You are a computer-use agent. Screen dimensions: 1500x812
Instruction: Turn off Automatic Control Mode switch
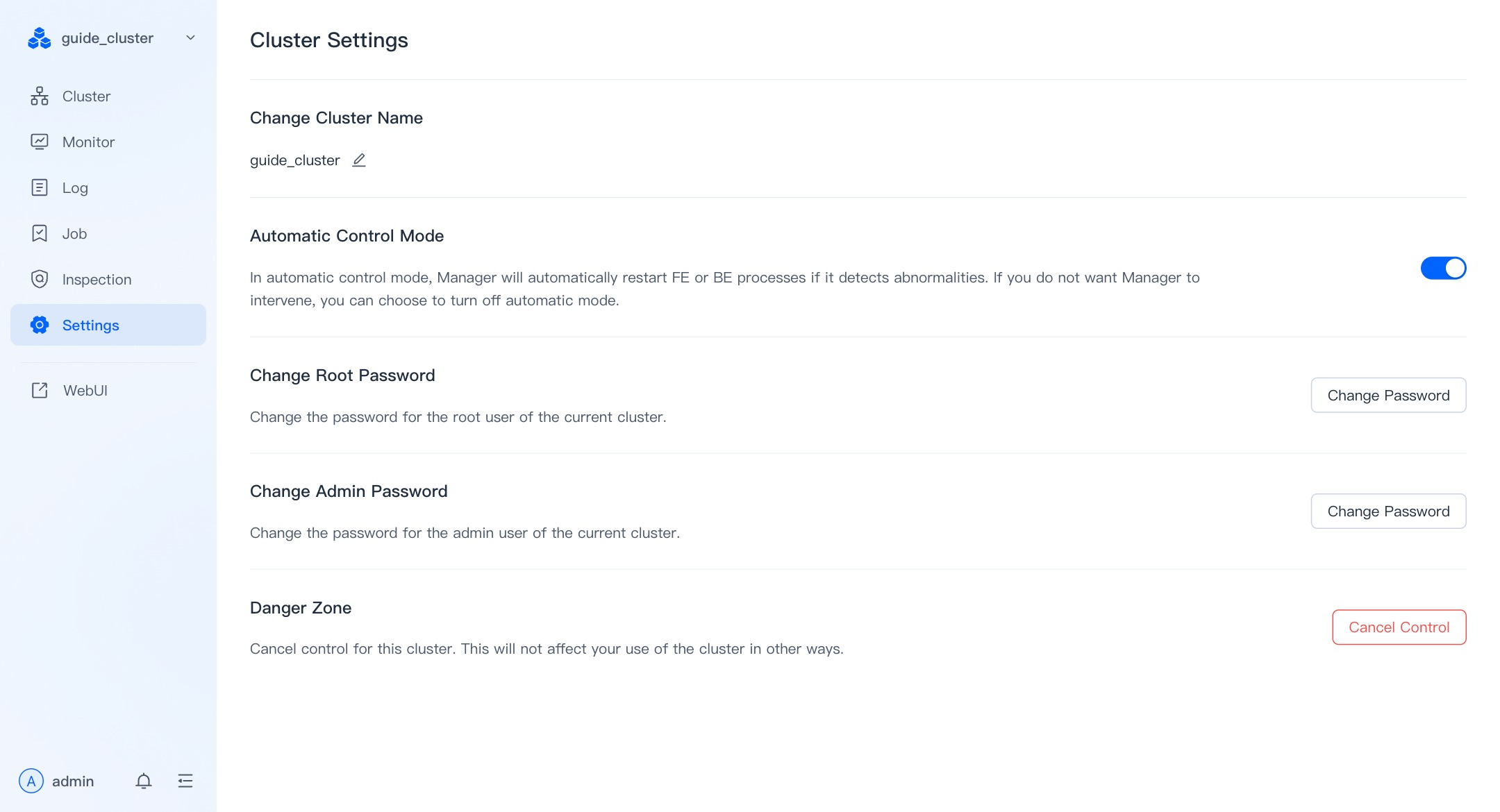(x=1443, y=268)
